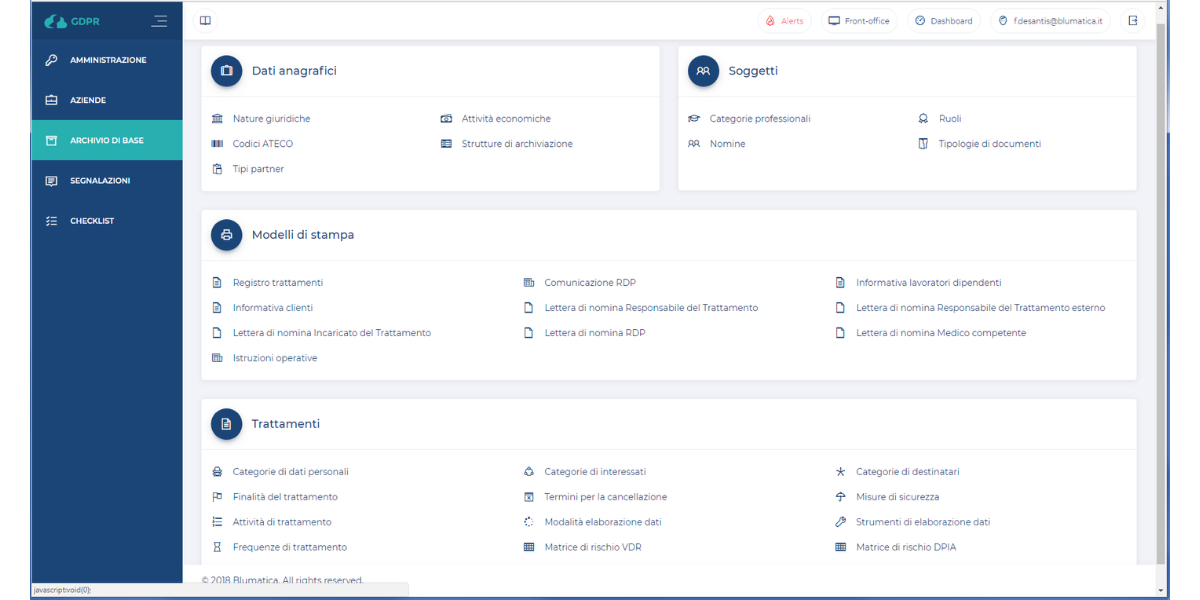
Task: Open the Aziende sidebar section
Action: [88, 100]
